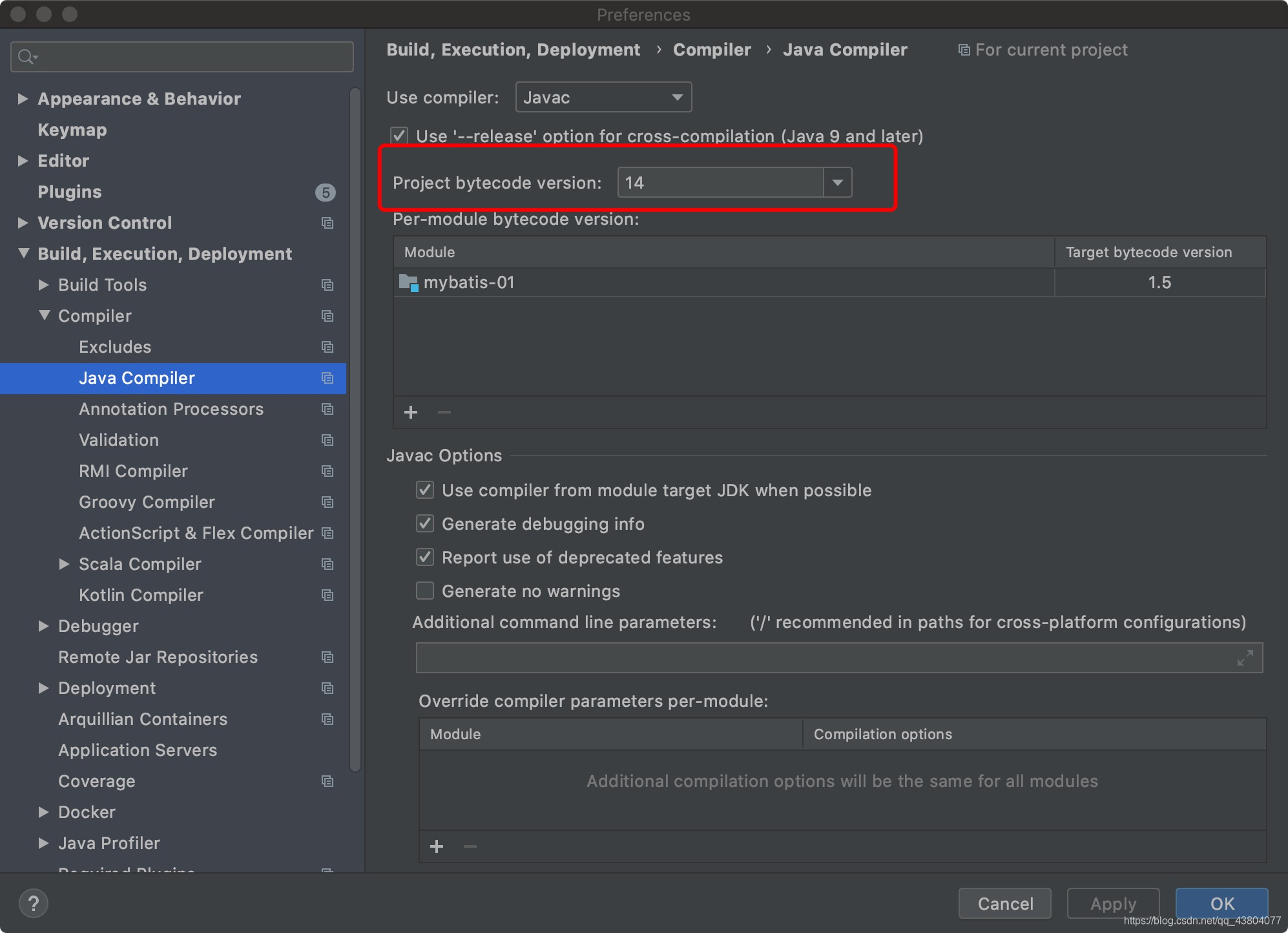Select the mybatis-01 module row
Screen dimensions: 1288x933
click(x=829, y=282)
